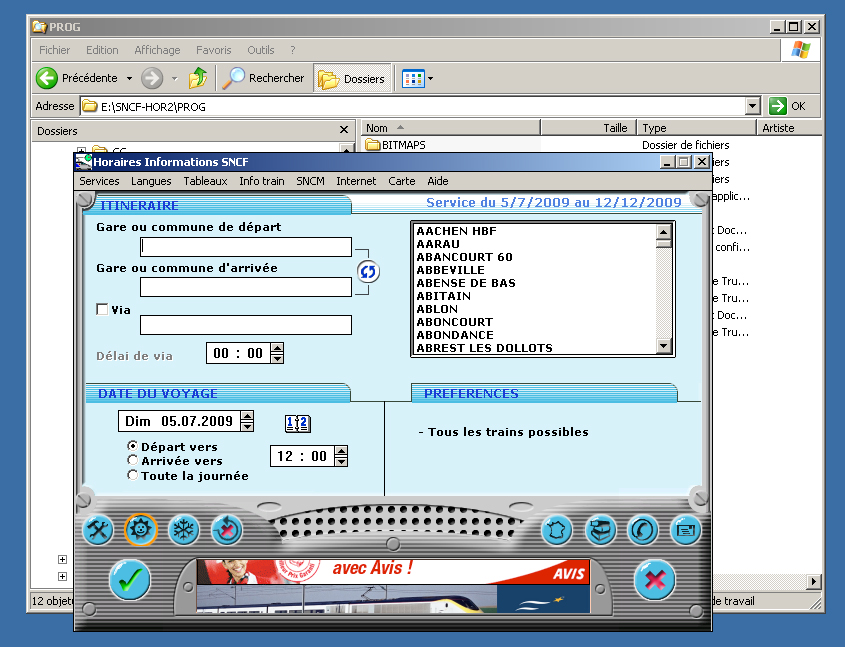Click the departure station input field

[246, 247]
